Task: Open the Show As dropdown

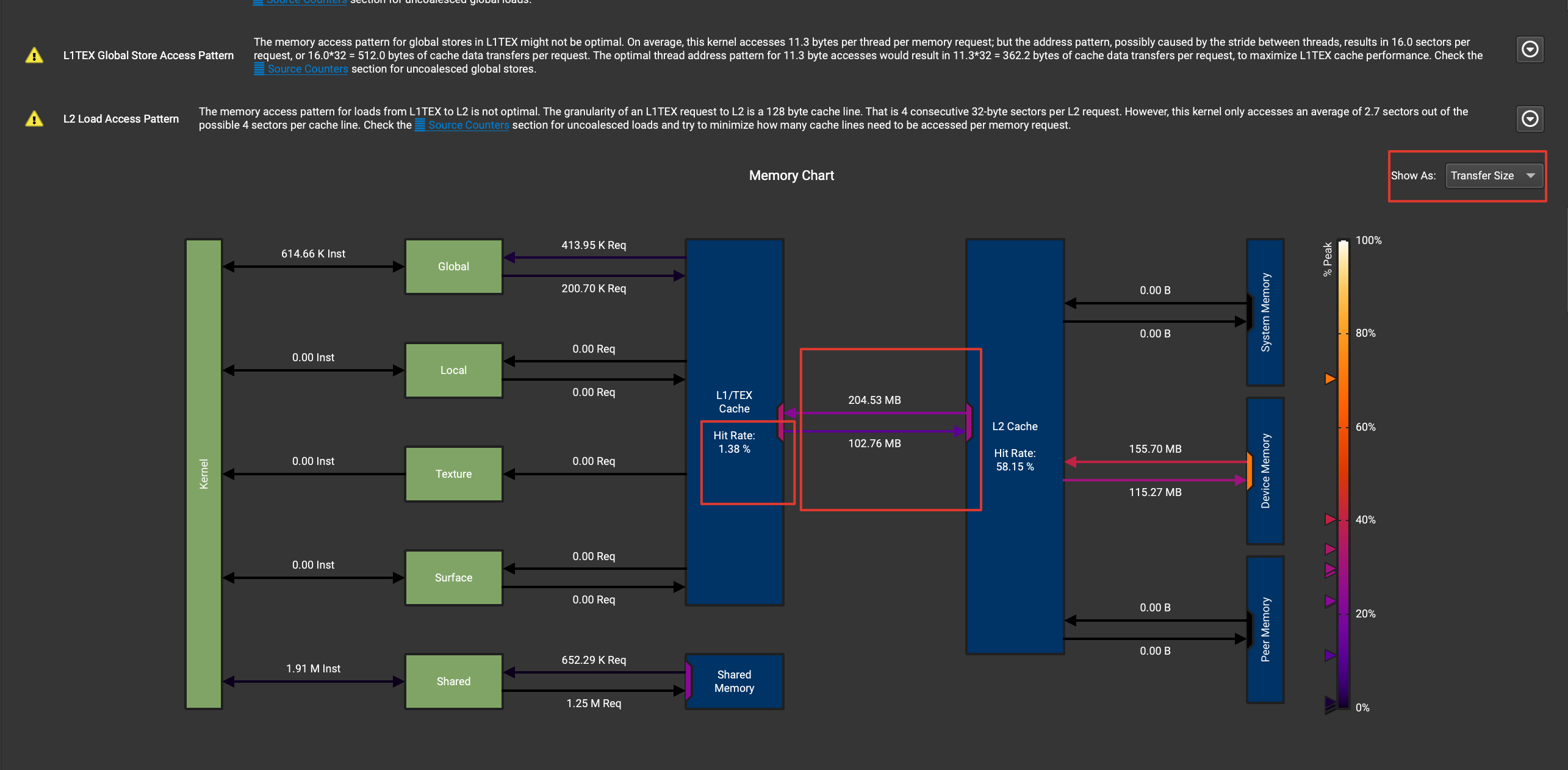Action: click(1494, 175)
